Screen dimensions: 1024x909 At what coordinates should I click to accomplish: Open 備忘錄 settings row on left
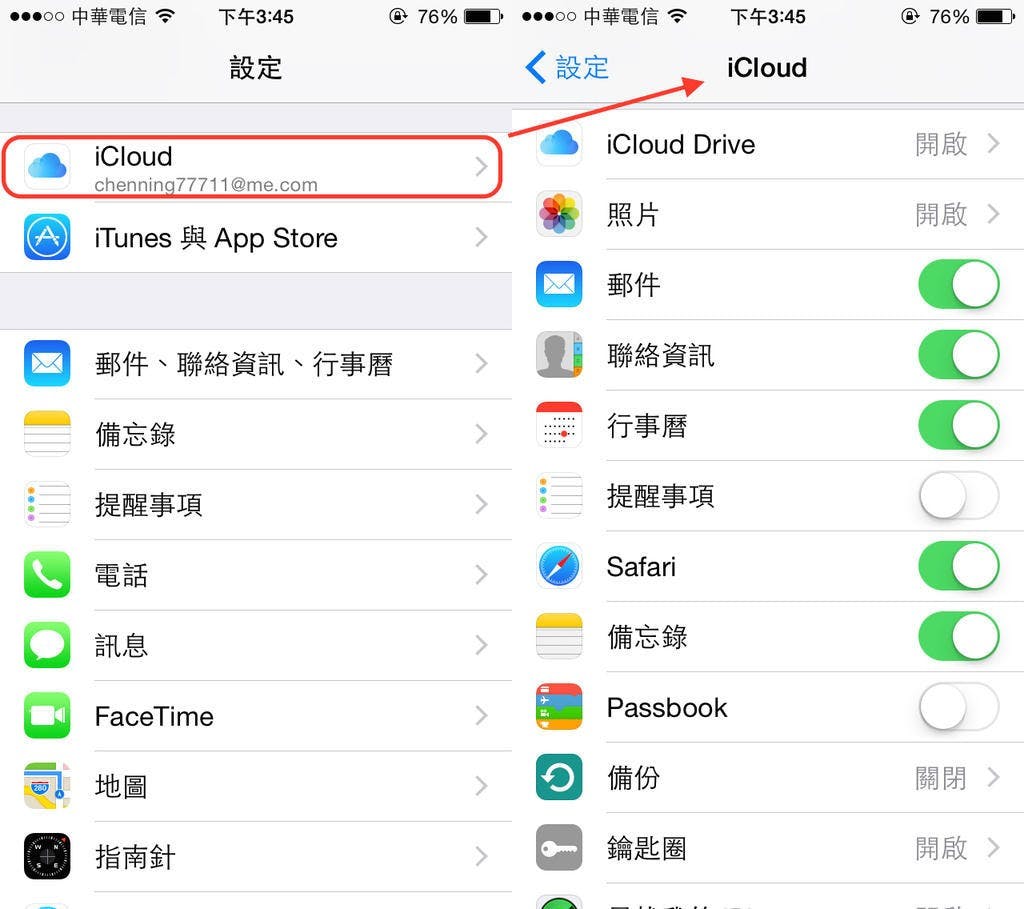pos(256,434)
